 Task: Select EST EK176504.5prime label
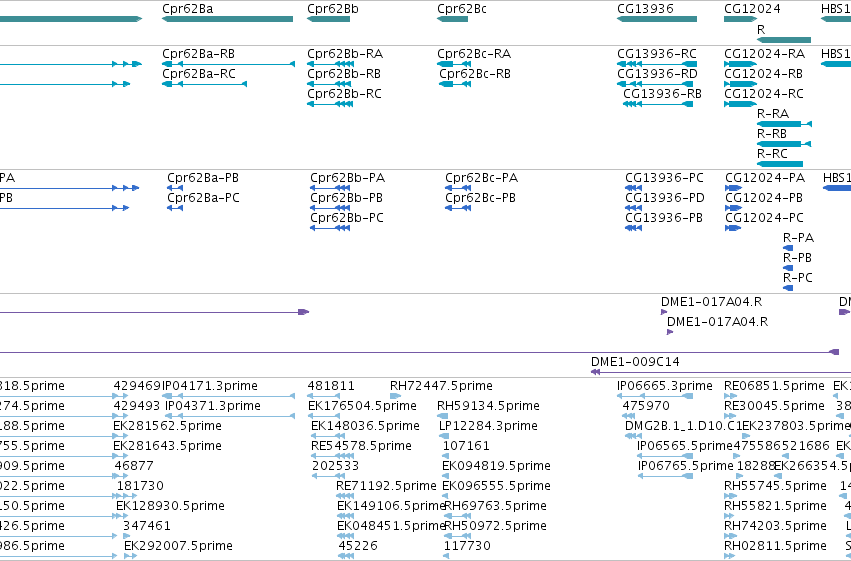pyautogui.click(x=362, y=406)
